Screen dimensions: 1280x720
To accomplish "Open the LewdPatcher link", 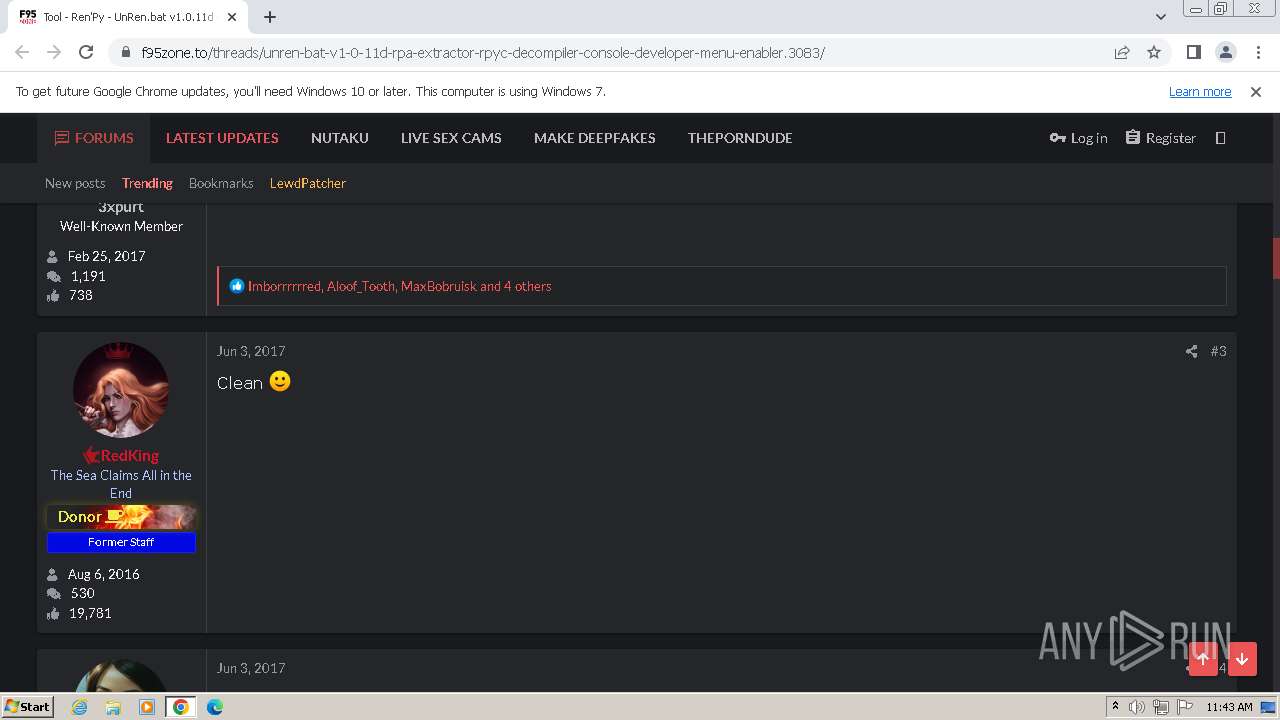I will click(x=308, y=183).
